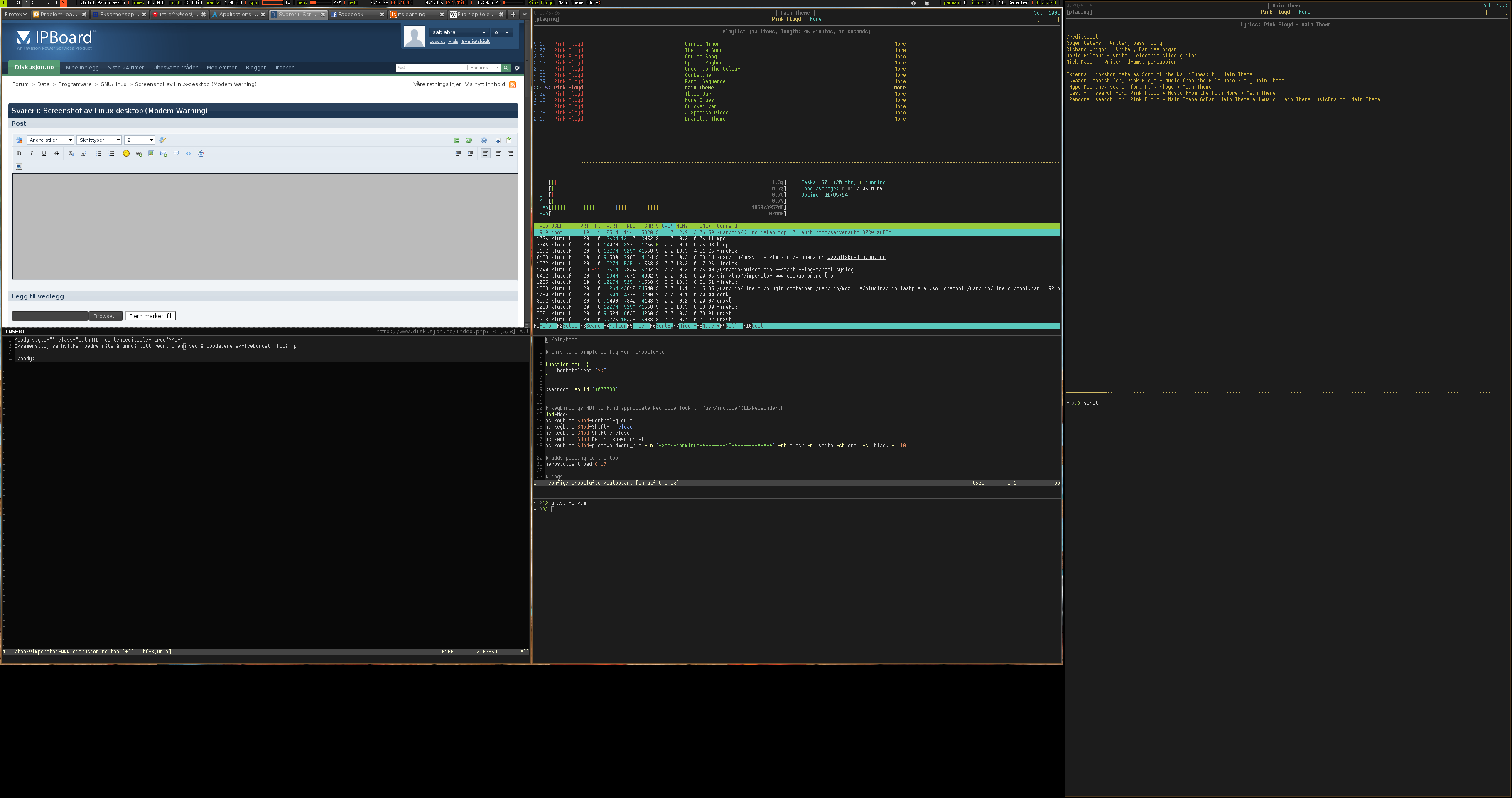Insert an image into the post
The image size is (1512, 798).
(x=151, y=153)
